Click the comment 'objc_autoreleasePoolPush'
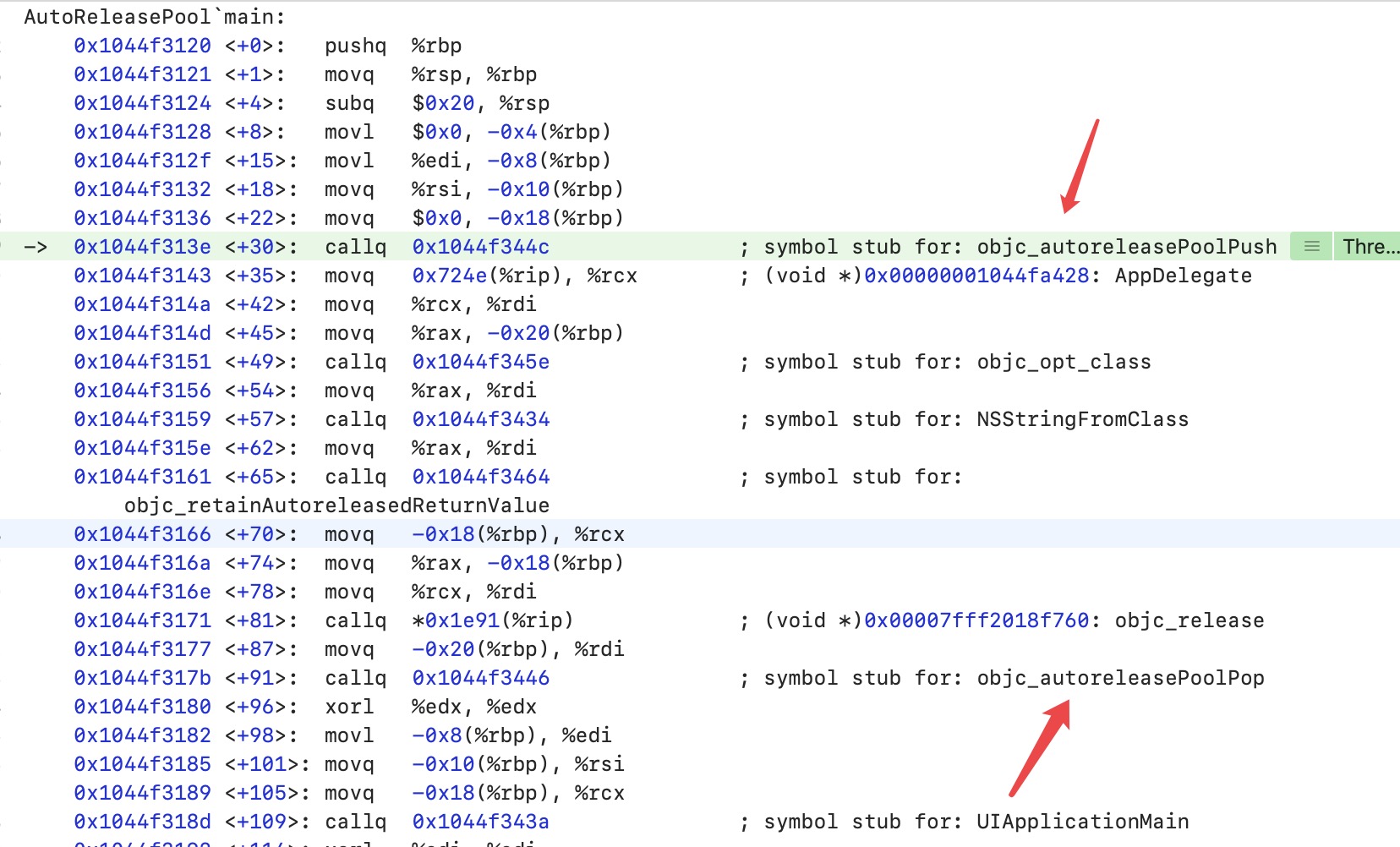1400x847 pixels. [1127, 247]
